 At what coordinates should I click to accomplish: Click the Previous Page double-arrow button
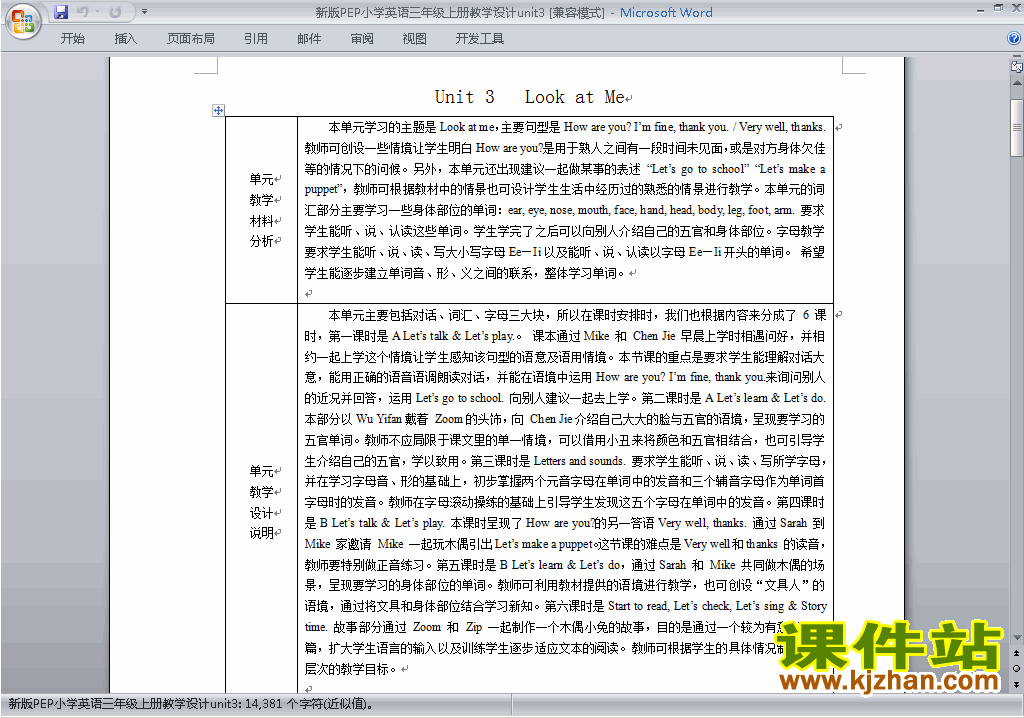tap(1017, 653)
